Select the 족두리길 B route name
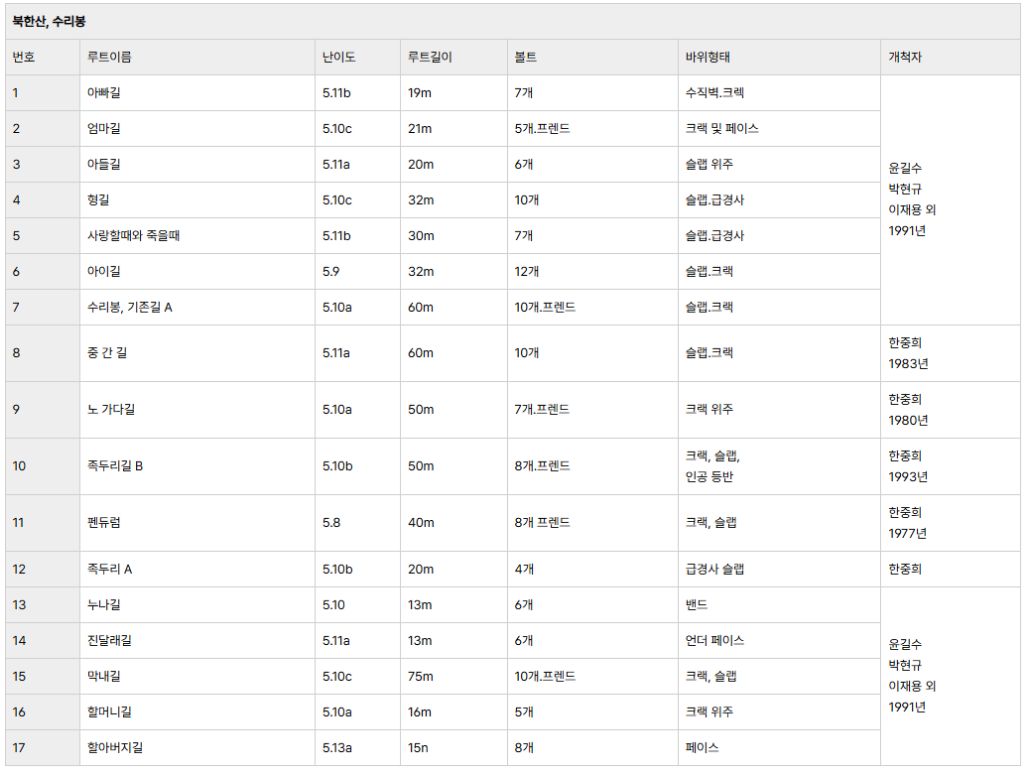 [x=115, y=466]
